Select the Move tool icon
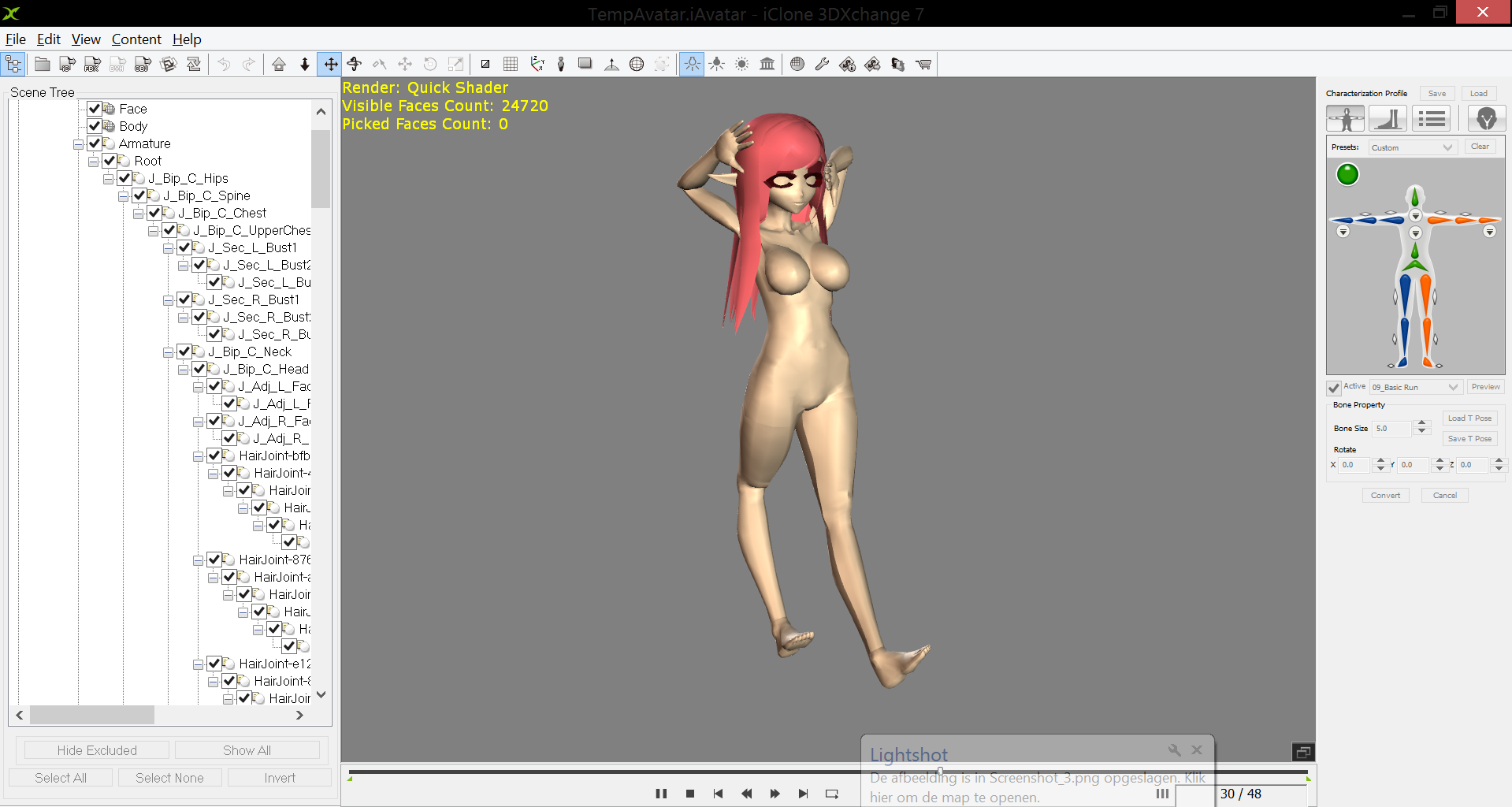 click(330, 65)
